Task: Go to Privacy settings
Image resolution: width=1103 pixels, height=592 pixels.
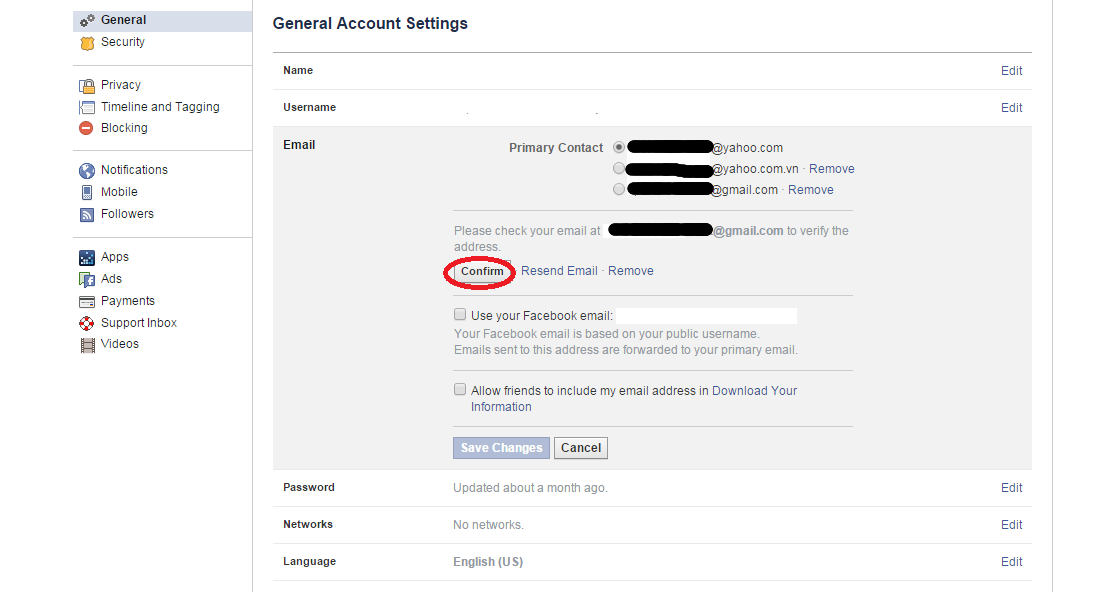Action: pos(120,85)
